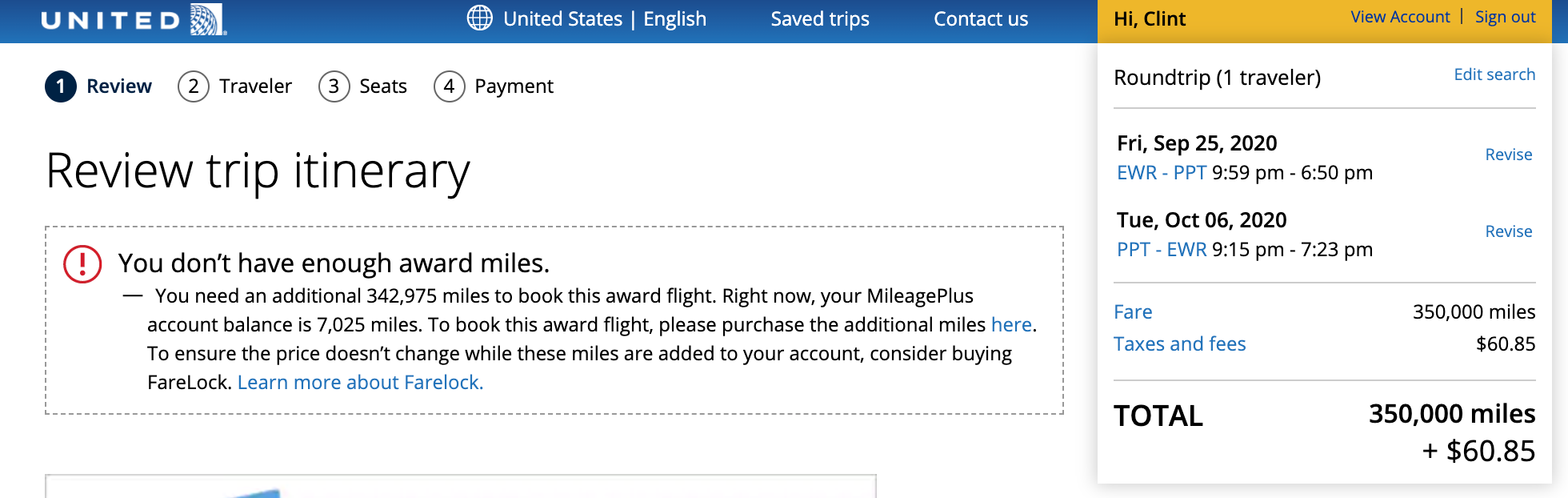Click step 1 Review circle
This screenshot has width=1568, height=498.
click(x=61, y=86)
